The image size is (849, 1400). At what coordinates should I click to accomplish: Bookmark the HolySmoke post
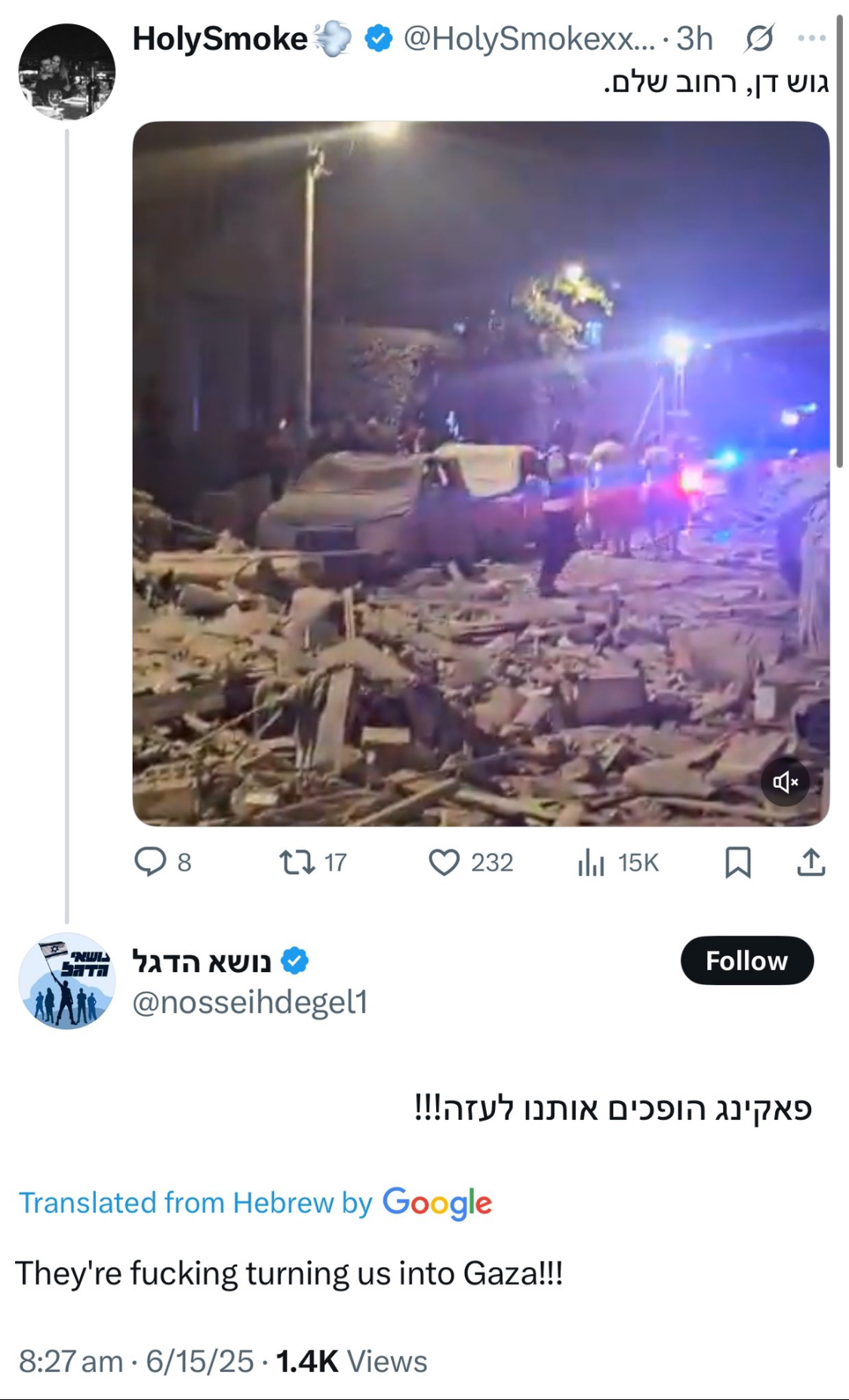(x=737, y=862)
